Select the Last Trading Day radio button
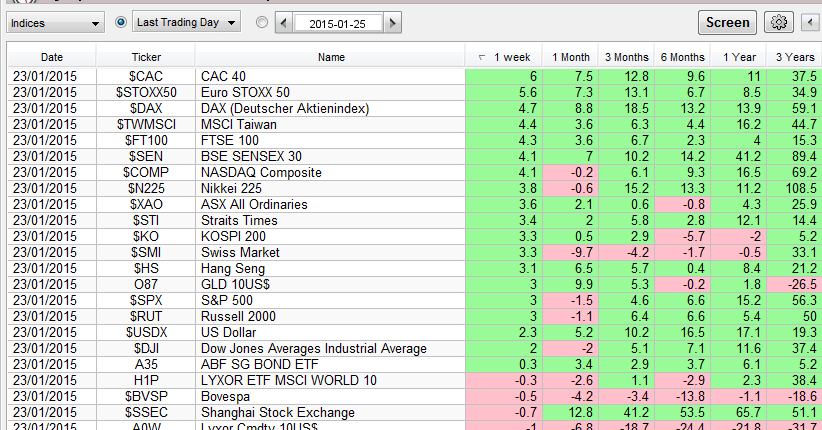Screen dimensions: 822x430 click(122, 22)
